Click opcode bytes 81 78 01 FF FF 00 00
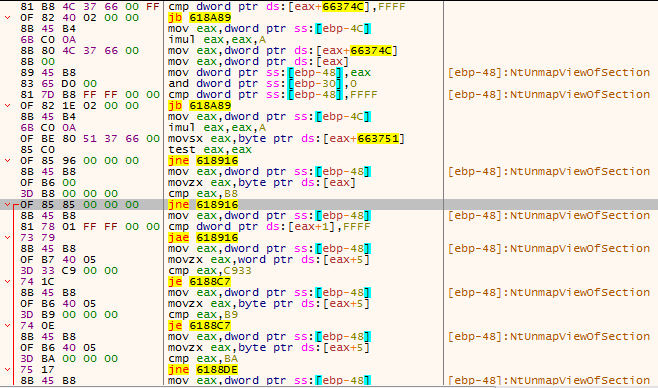The height and width of the screenshot is (388, 658). (x=90, y=227)
